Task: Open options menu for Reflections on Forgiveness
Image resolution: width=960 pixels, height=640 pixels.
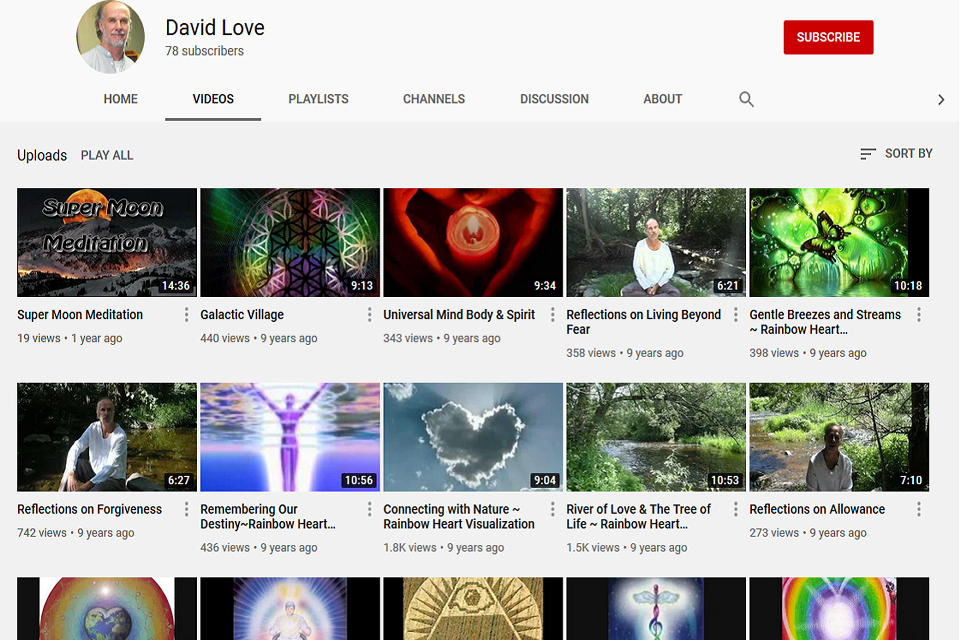Action: [186, 510]
